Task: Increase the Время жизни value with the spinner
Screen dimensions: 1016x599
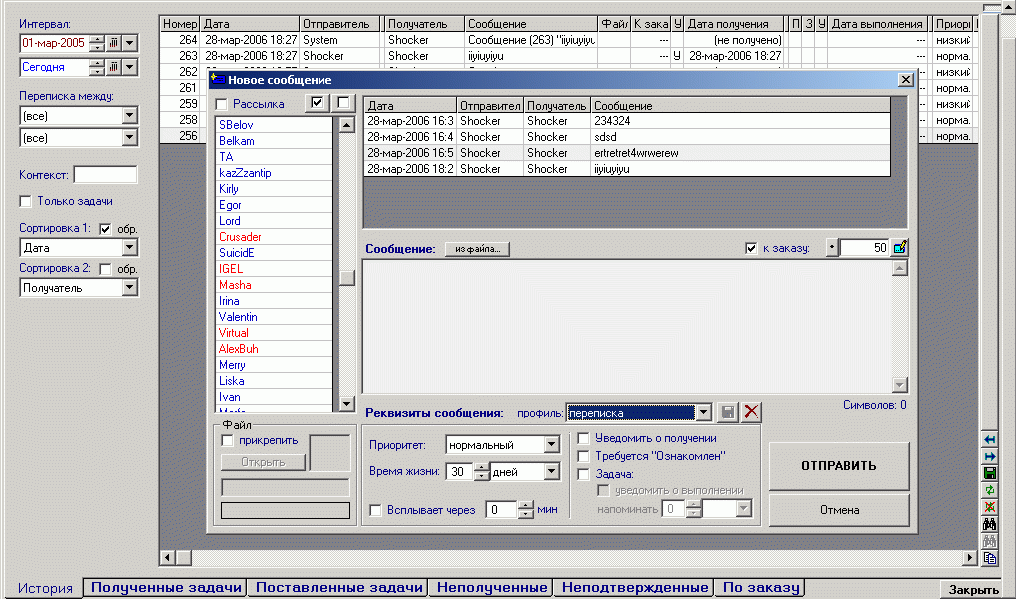Action: point(481,467)
